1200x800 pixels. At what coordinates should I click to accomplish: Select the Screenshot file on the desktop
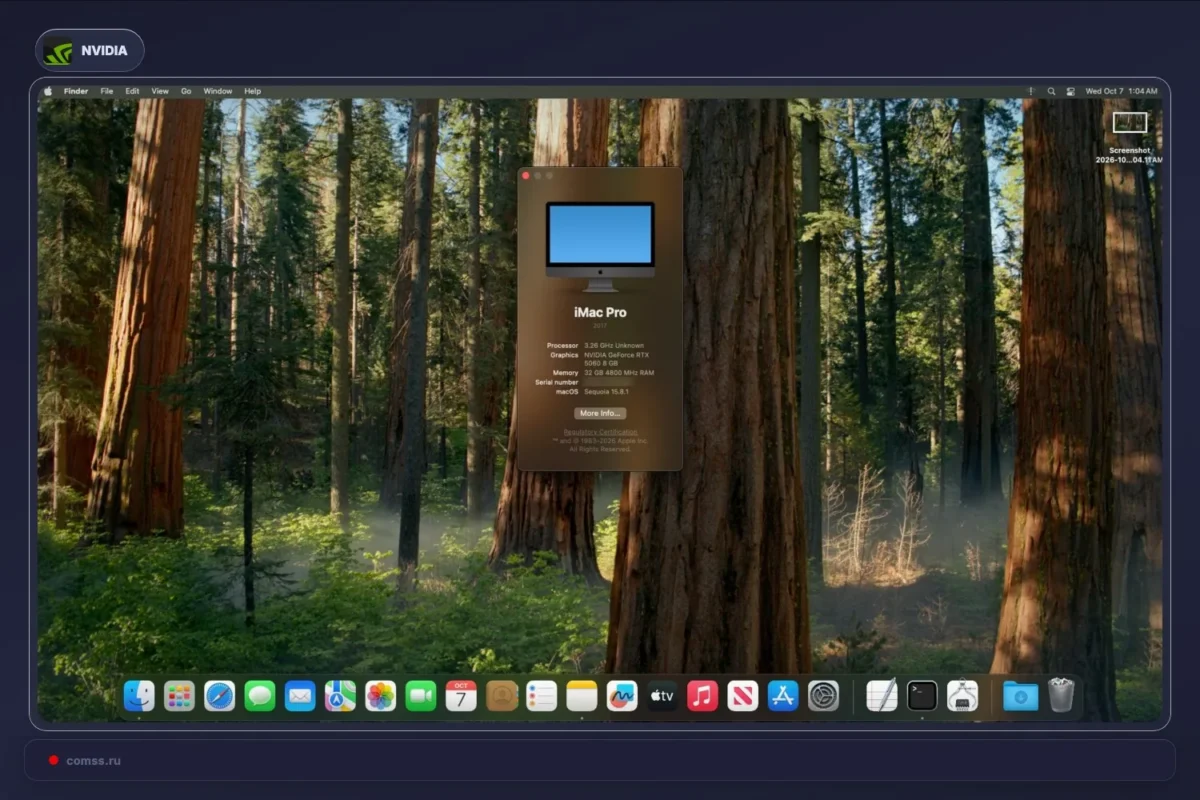[x=1130, y=136]
